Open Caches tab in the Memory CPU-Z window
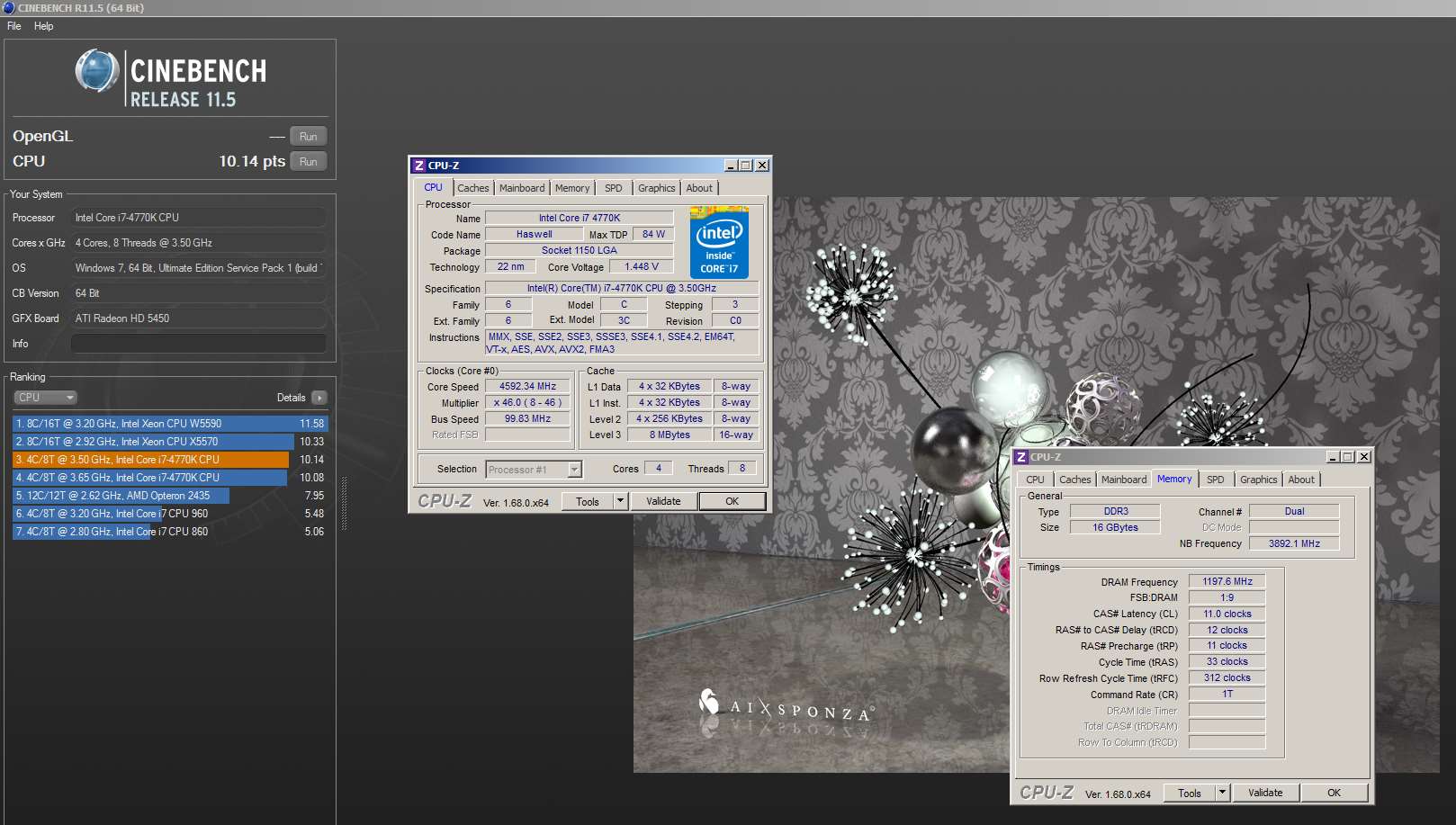 click(1075, 480)
